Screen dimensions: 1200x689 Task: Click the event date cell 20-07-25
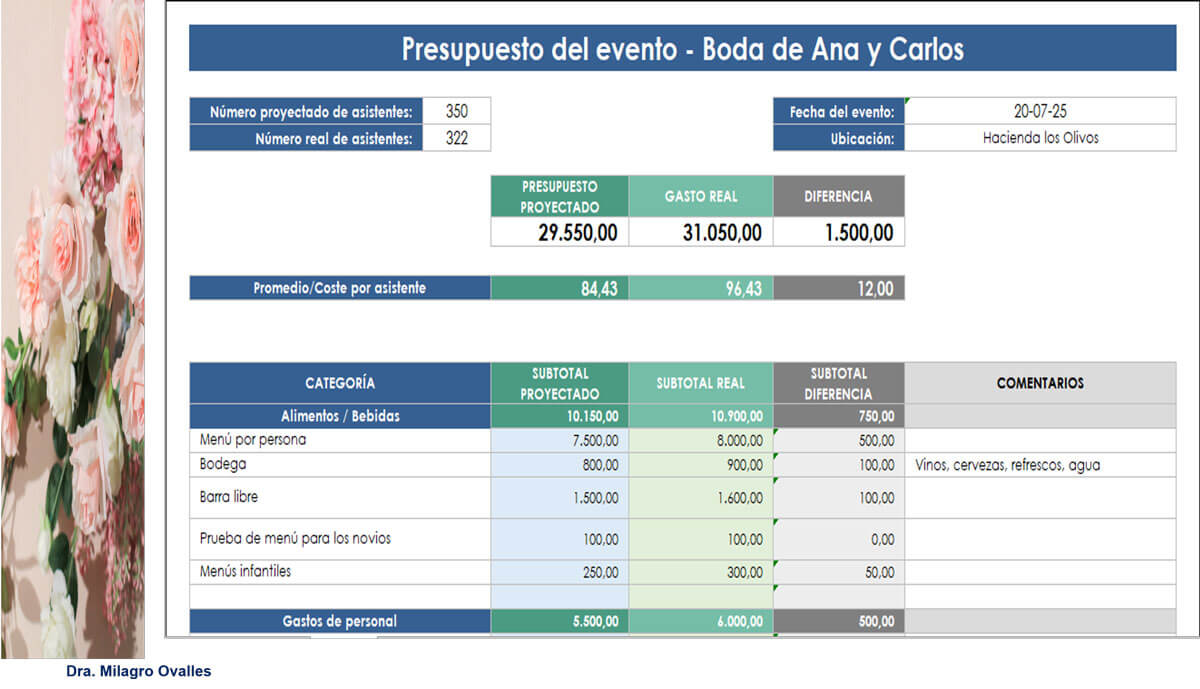point(1039,112)
